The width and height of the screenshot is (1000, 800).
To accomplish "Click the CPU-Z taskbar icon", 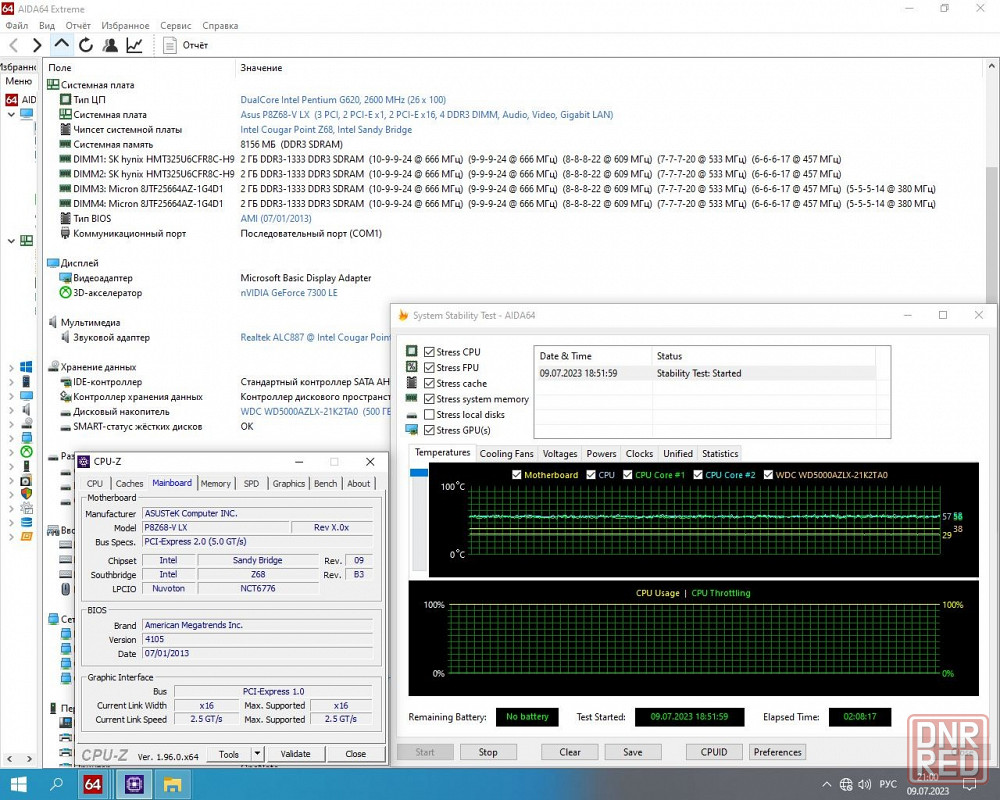I will (134, 784).
